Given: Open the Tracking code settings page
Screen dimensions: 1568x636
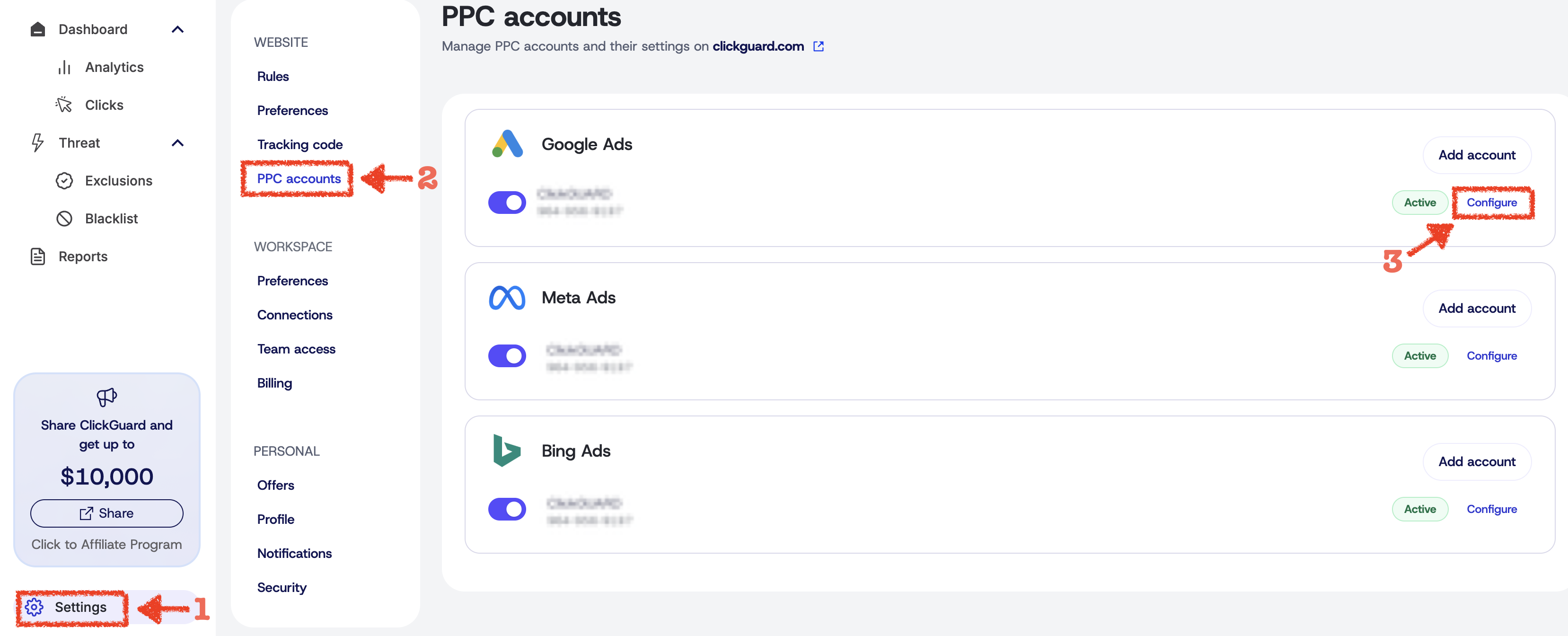Looking at the screenshot, I should (300, 144).
